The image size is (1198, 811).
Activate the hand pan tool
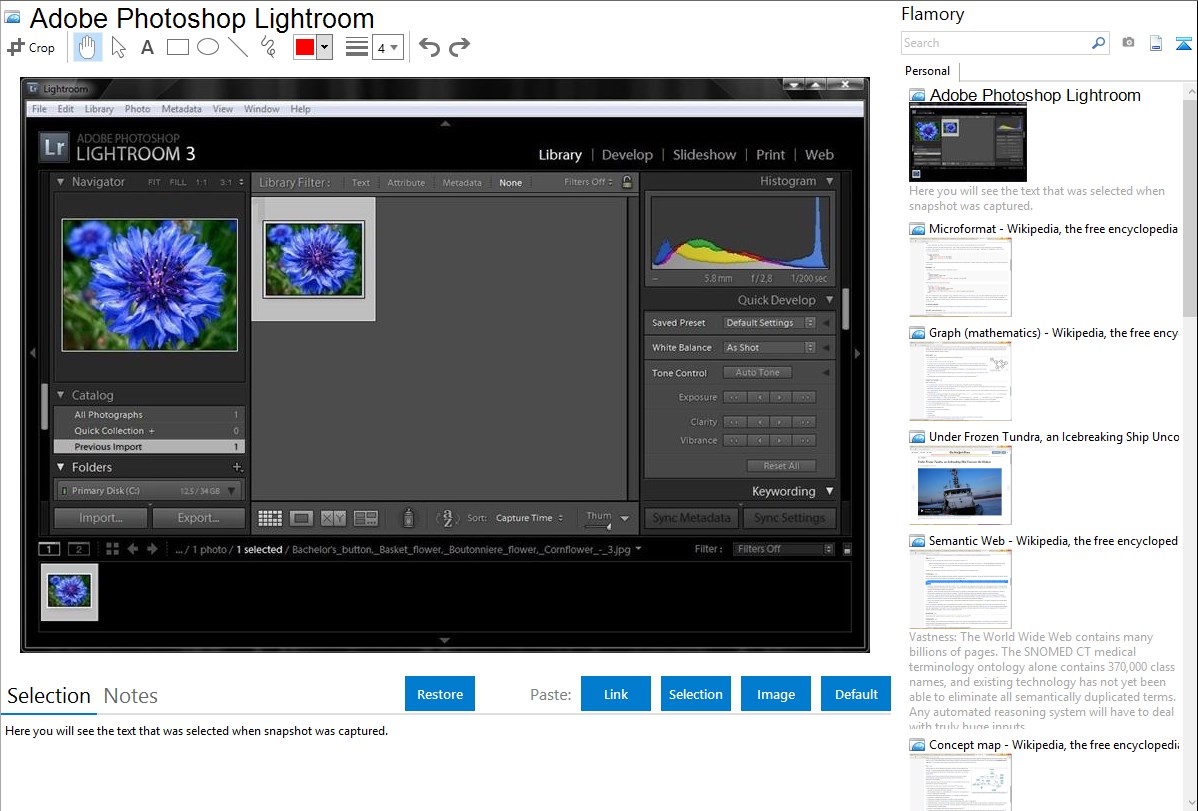(x=87, y=47)
